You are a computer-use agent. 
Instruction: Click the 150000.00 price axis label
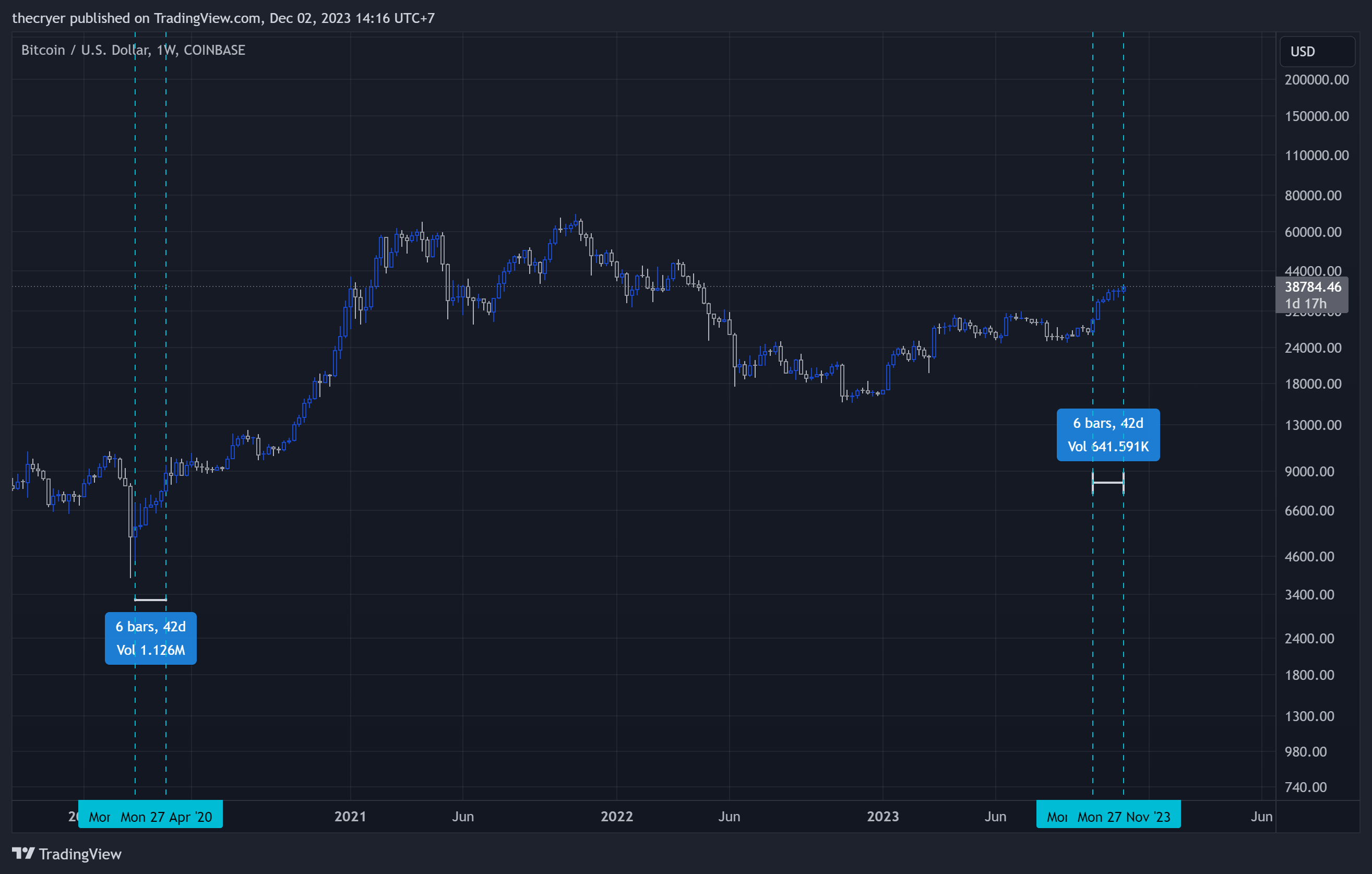click(1317, 116)
